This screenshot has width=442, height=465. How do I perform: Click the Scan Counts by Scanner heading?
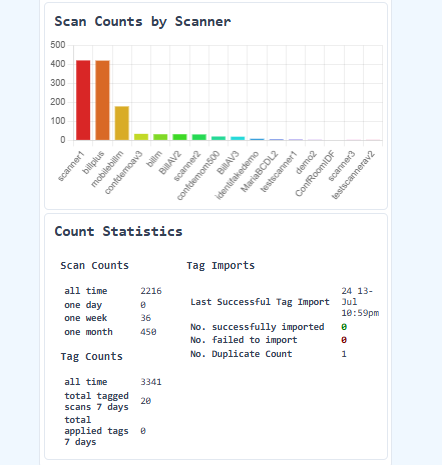point(142,22)
